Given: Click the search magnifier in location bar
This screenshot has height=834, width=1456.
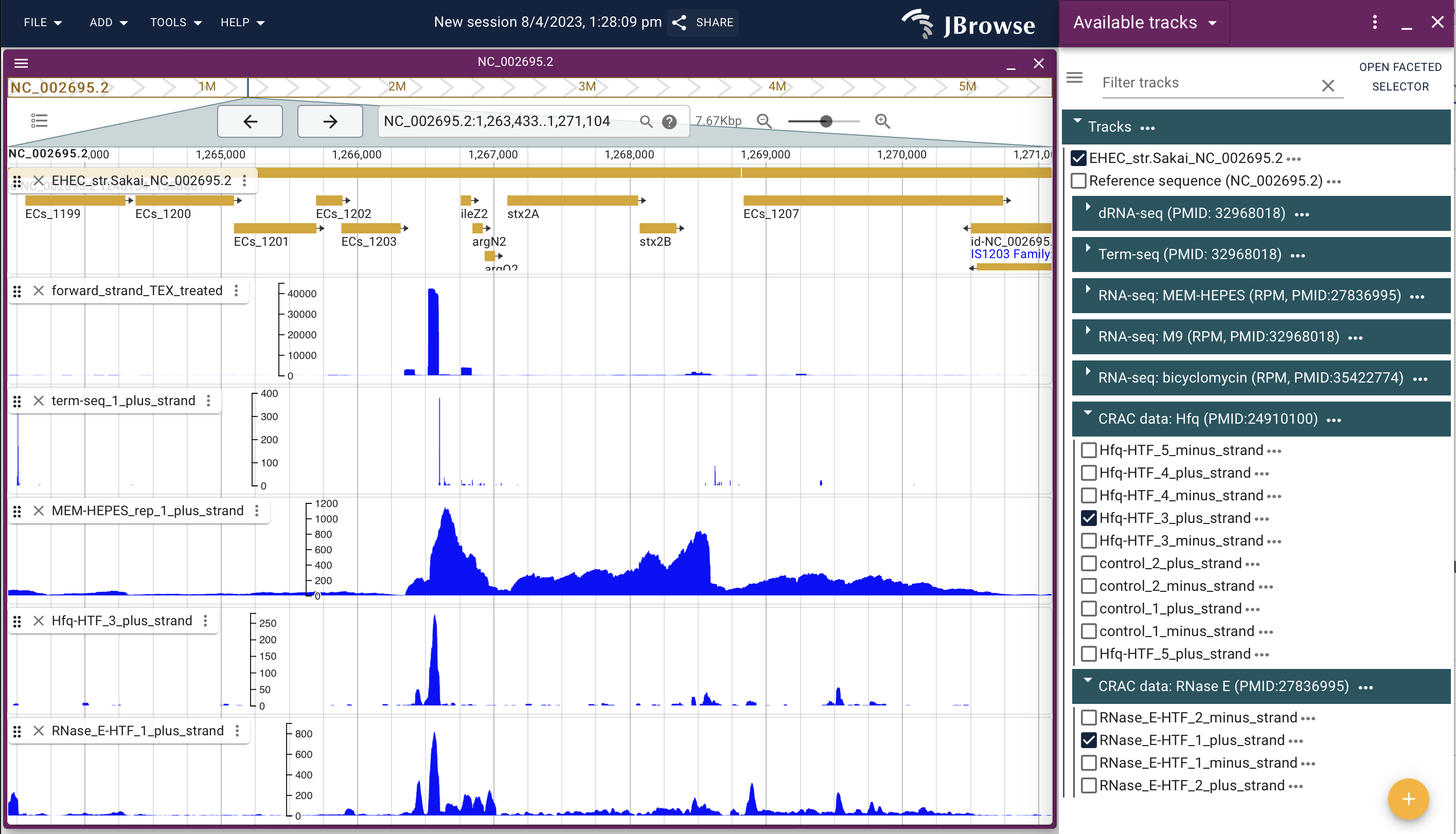Looking at the screenshot, I should [646, 121].
